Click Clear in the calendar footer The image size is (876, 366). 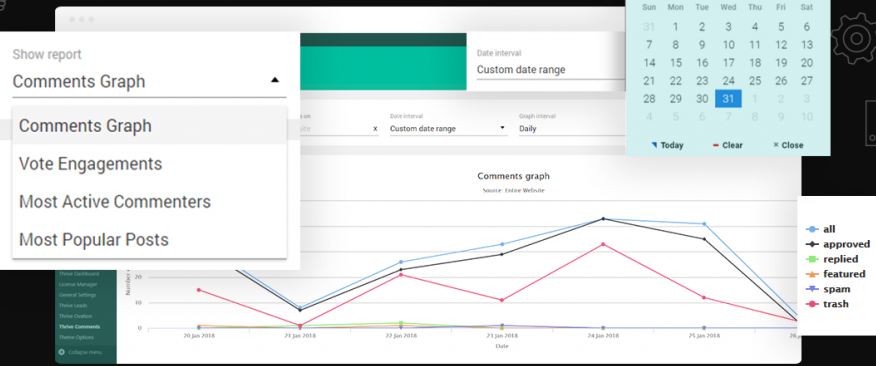(728, 145)
